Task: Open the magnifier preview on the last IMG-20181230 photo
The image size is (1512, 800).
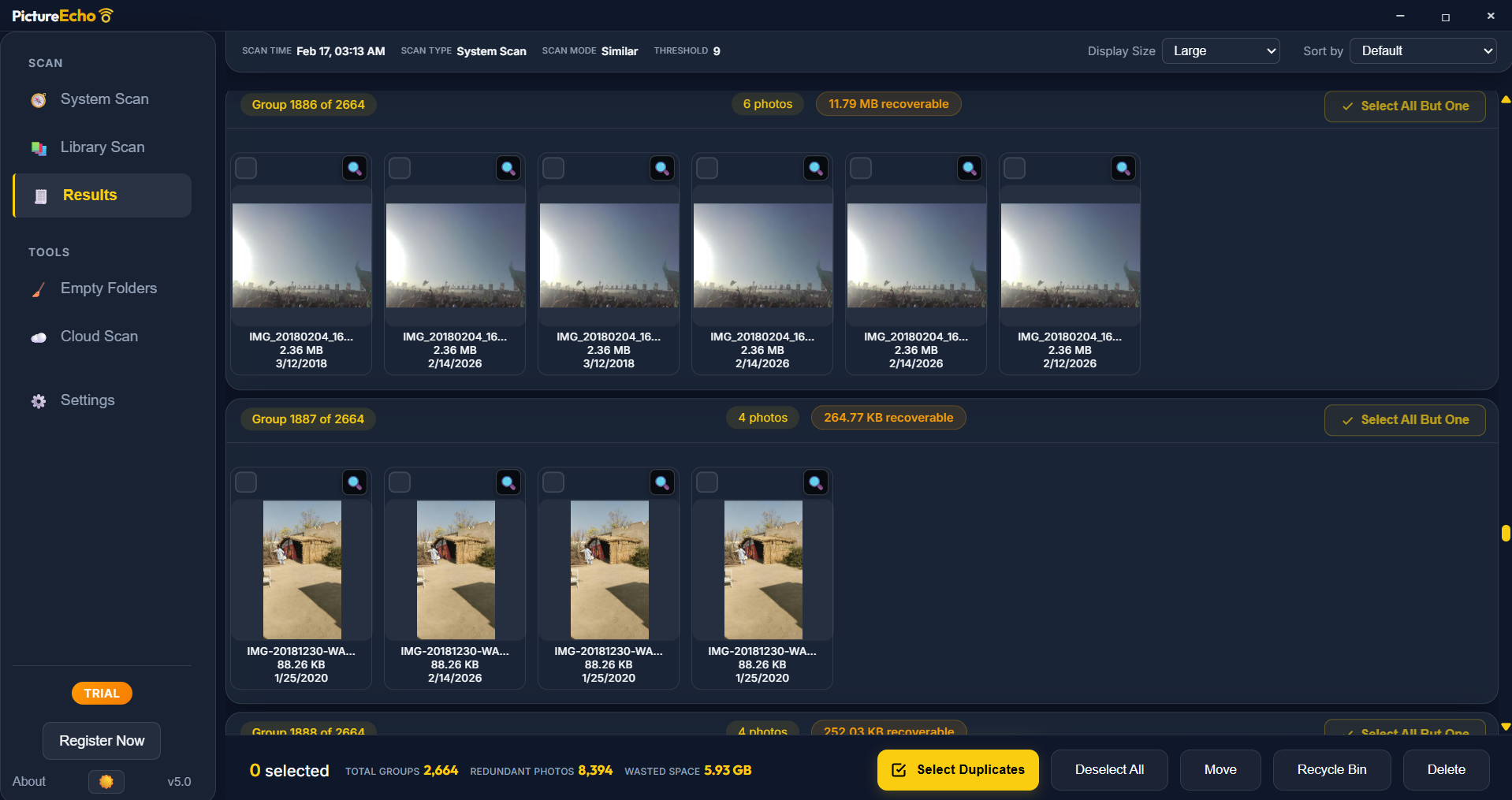Action: tap(815, 482)
